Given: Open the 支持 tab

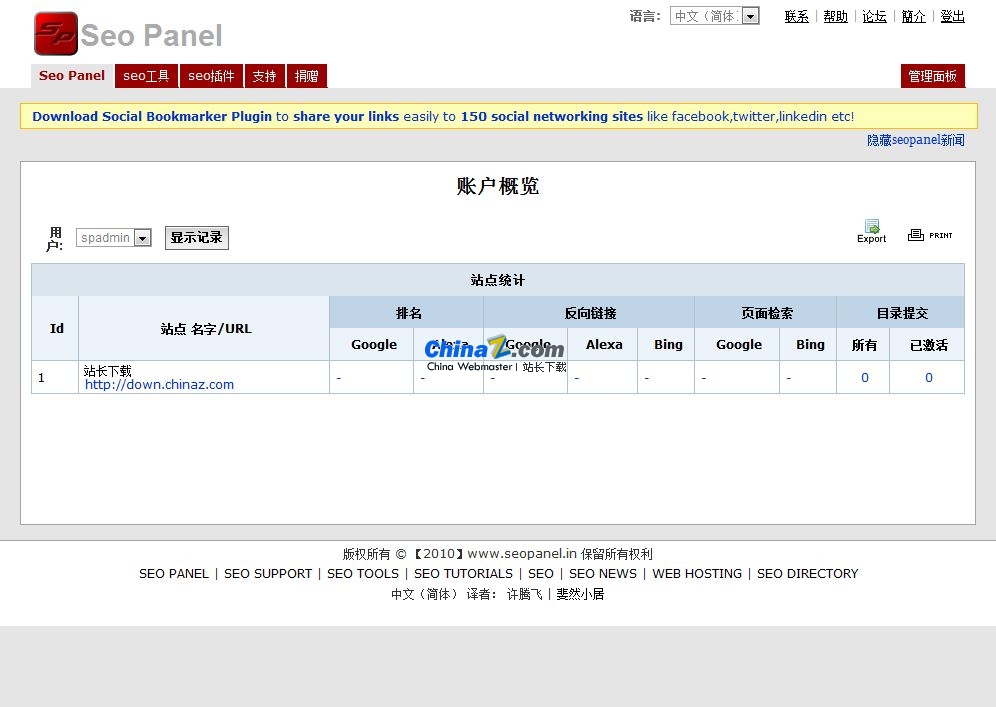Looking at the screenshot, I should click(x=264, y=76).
